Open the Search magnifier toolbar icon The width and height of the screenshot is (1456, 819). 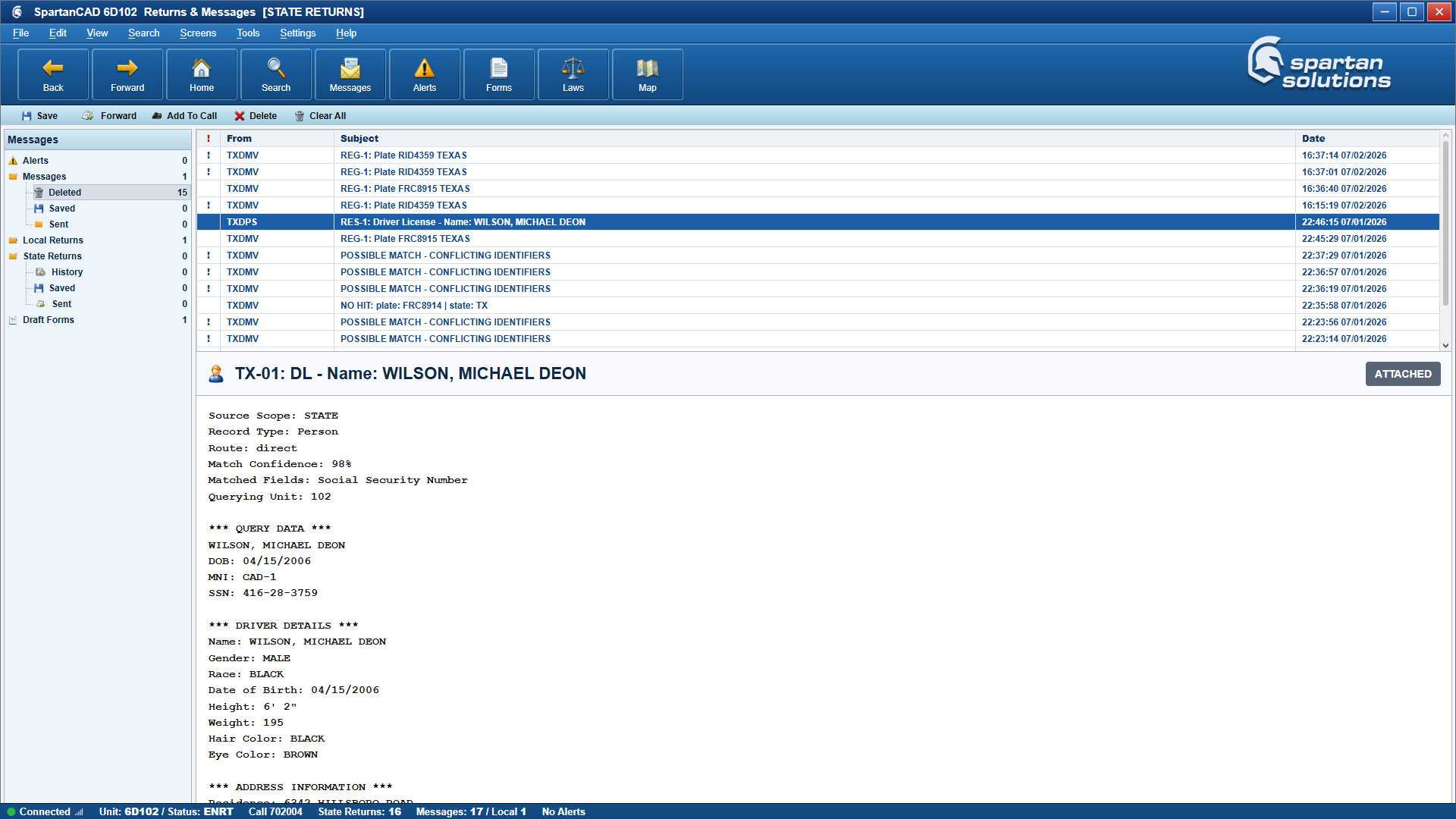[x=276, y=74]
